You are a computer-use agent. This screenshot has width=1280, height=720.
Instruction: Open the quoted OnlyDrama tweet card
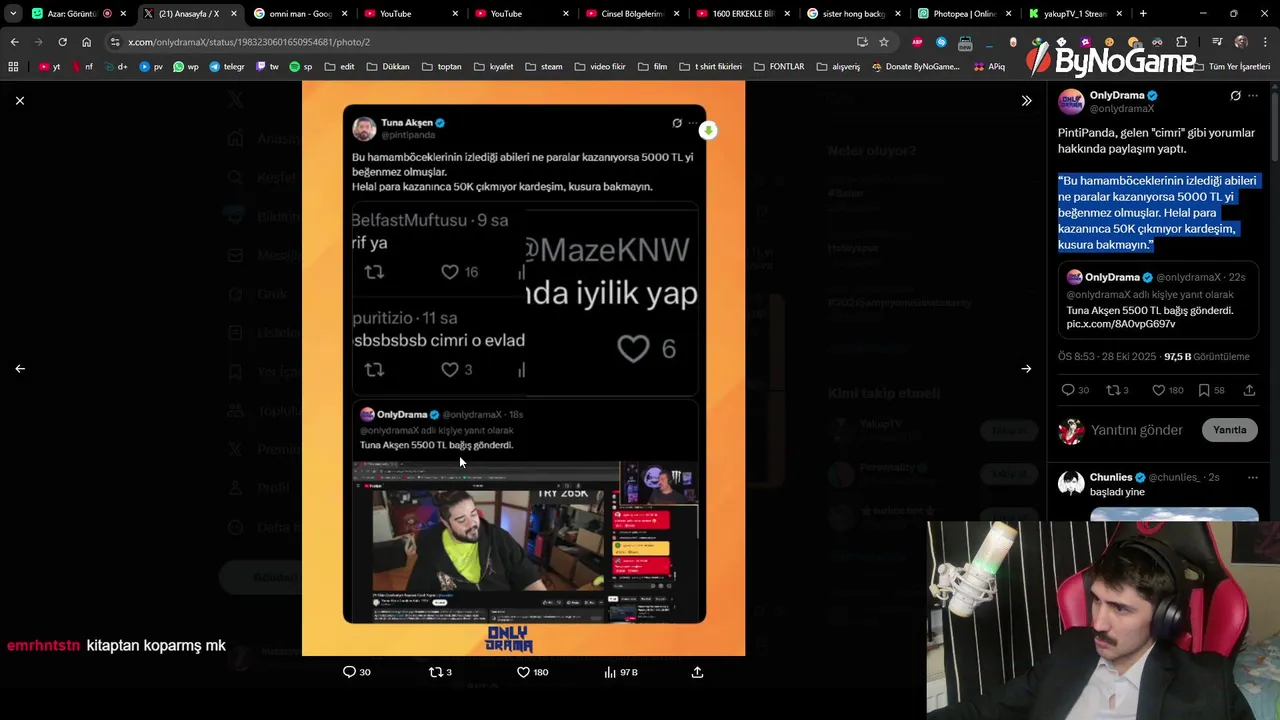point(1159,300)
